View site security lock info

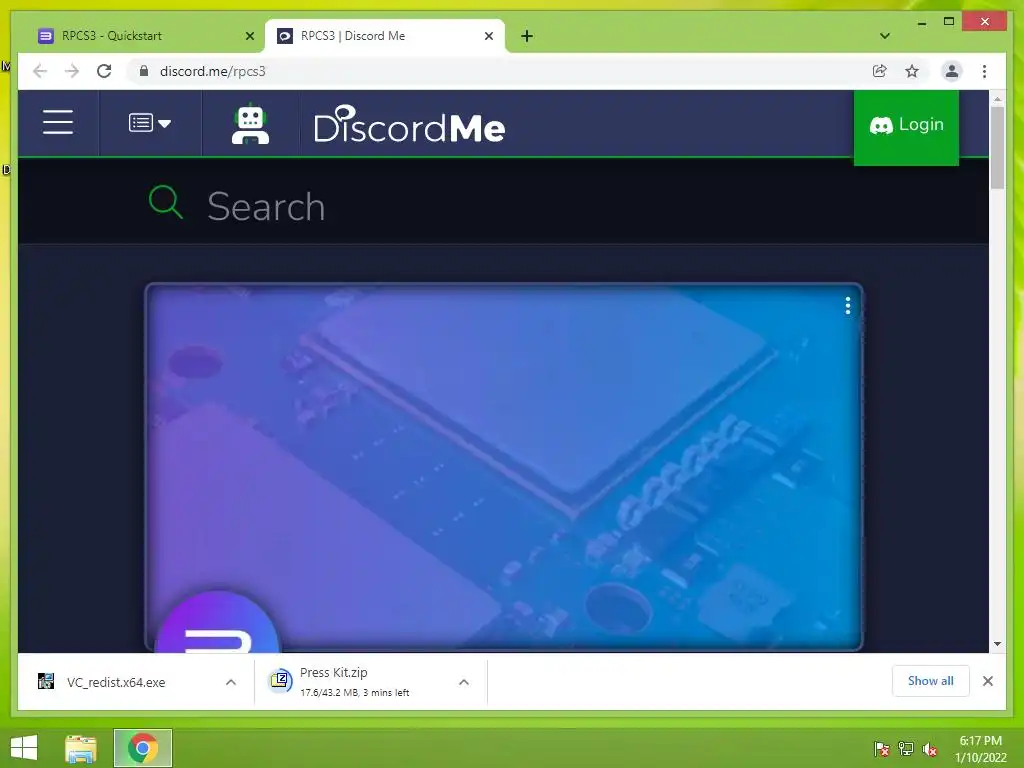[144, 71]
